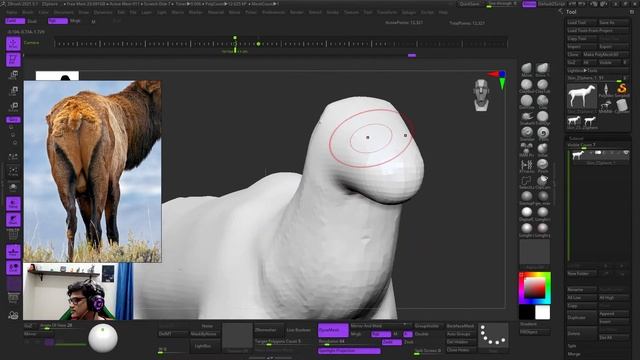Select the Move brush icon
This screenshot has width=640, height=360.
pos(527,68)
